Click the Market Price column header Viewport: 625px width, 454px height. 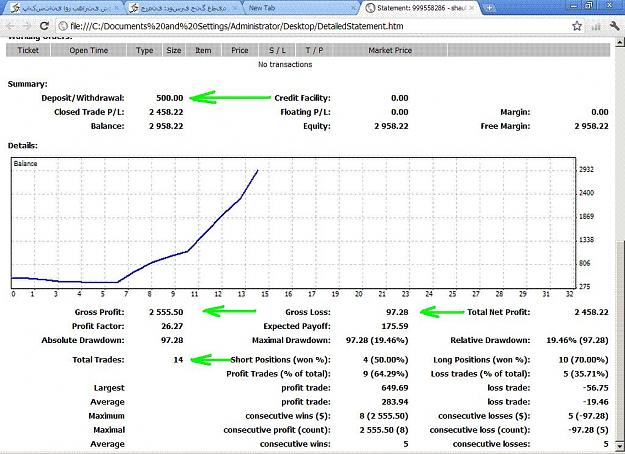tap(390, 50)
